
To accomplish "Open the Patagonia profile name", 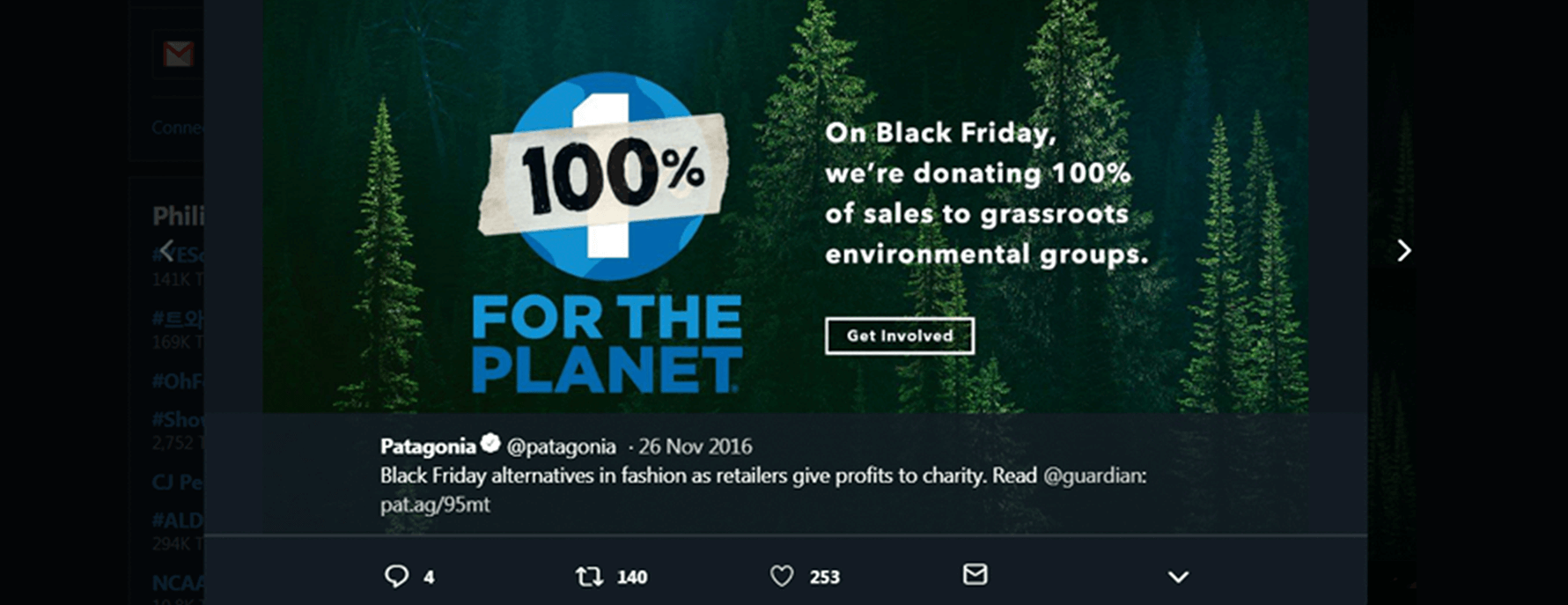I will pos(428,446).
